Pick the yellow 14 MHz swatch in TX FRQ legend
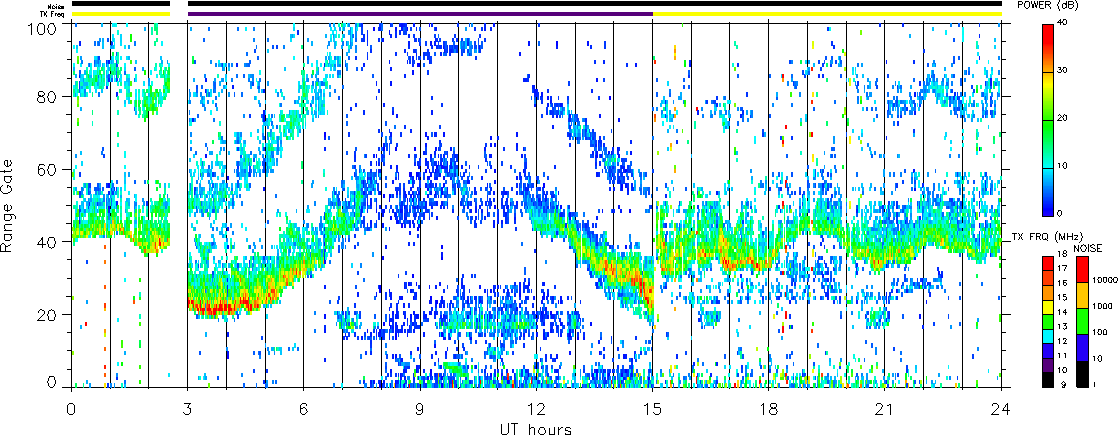Image resolution: width=1118 pixels, height=435 pixels. (1048, 308)
